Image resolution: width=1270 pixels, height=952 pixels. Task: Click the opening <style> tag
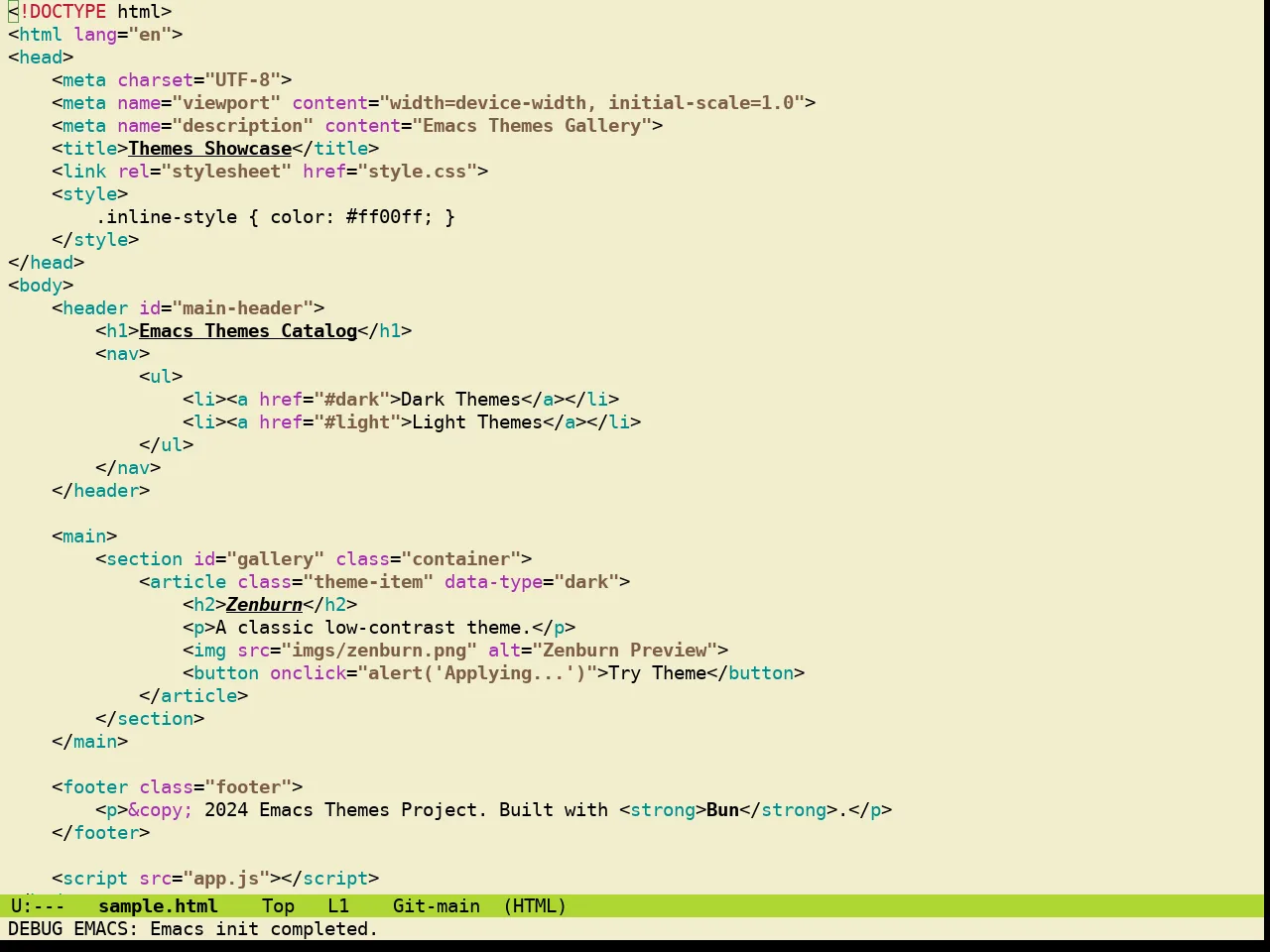click(90, 194)
